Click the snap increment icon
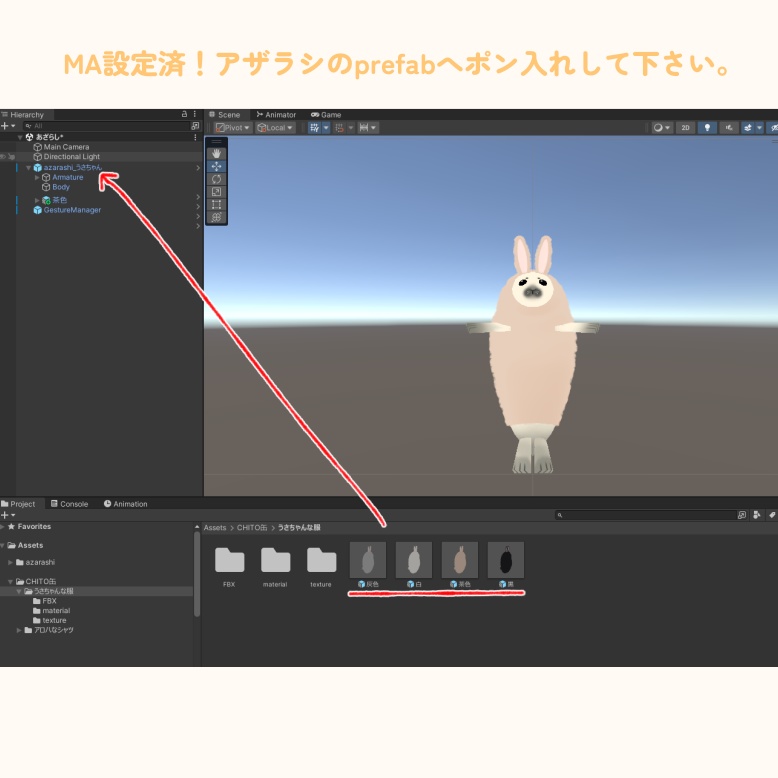The height and width of the screenshot is (778, 778). click(x=339, y=128)
